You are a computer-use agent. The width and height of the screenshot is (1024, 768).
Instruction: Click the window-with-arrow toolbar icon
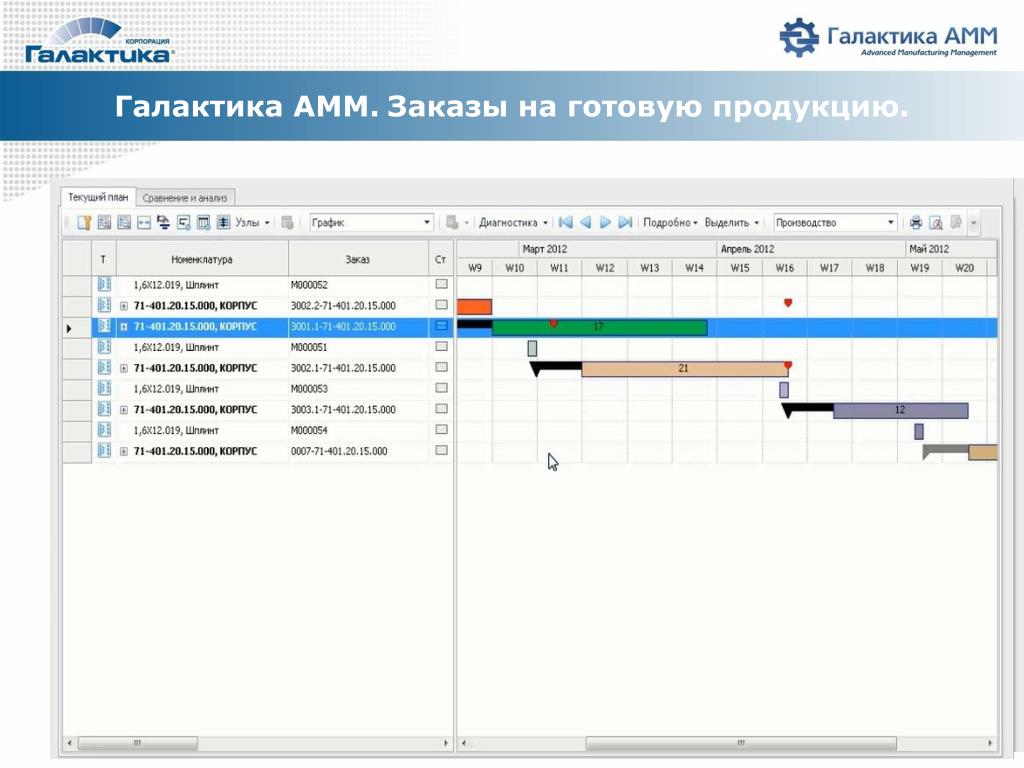(x=184, y=223)
